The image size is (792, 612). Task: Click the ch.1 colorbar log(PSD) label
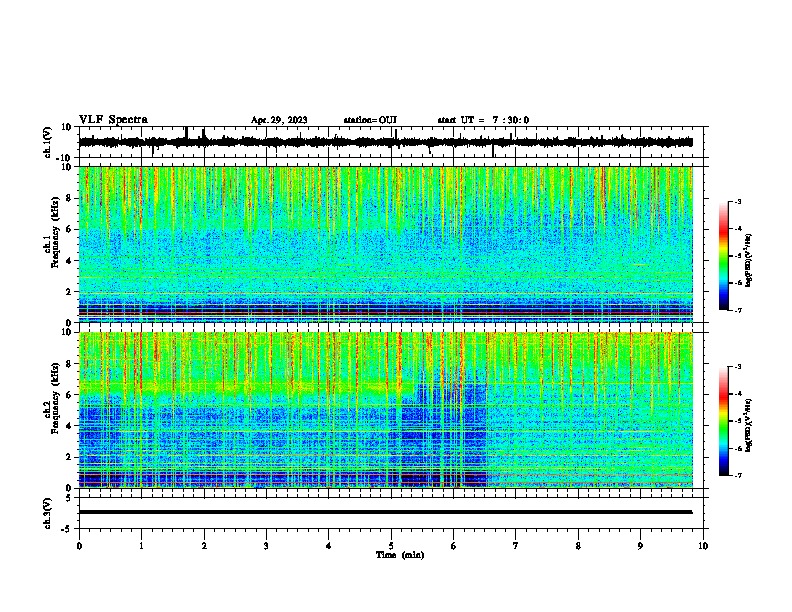click(x=749, y=261)
